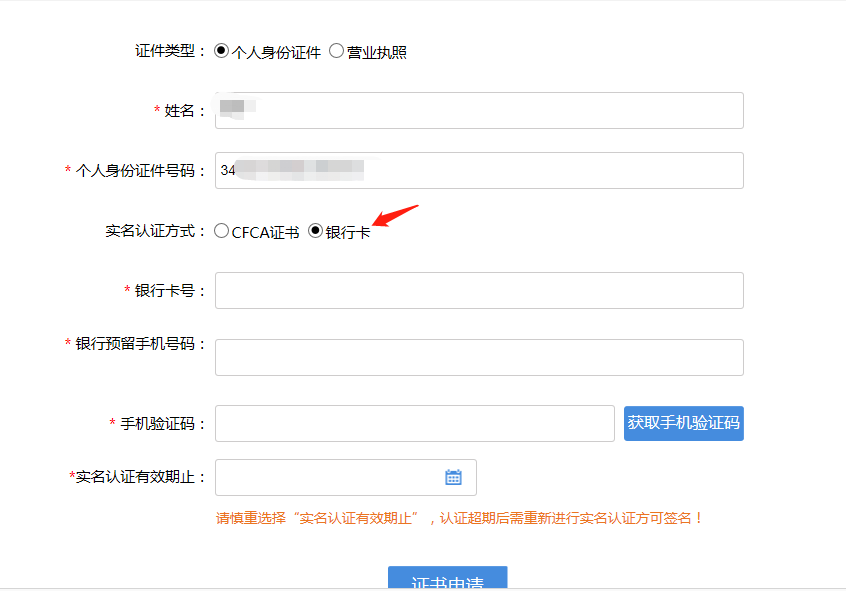This screenshot has height=591, width=846.
Task: Click the 实名认证方式 field label
Action: (155, 231)
